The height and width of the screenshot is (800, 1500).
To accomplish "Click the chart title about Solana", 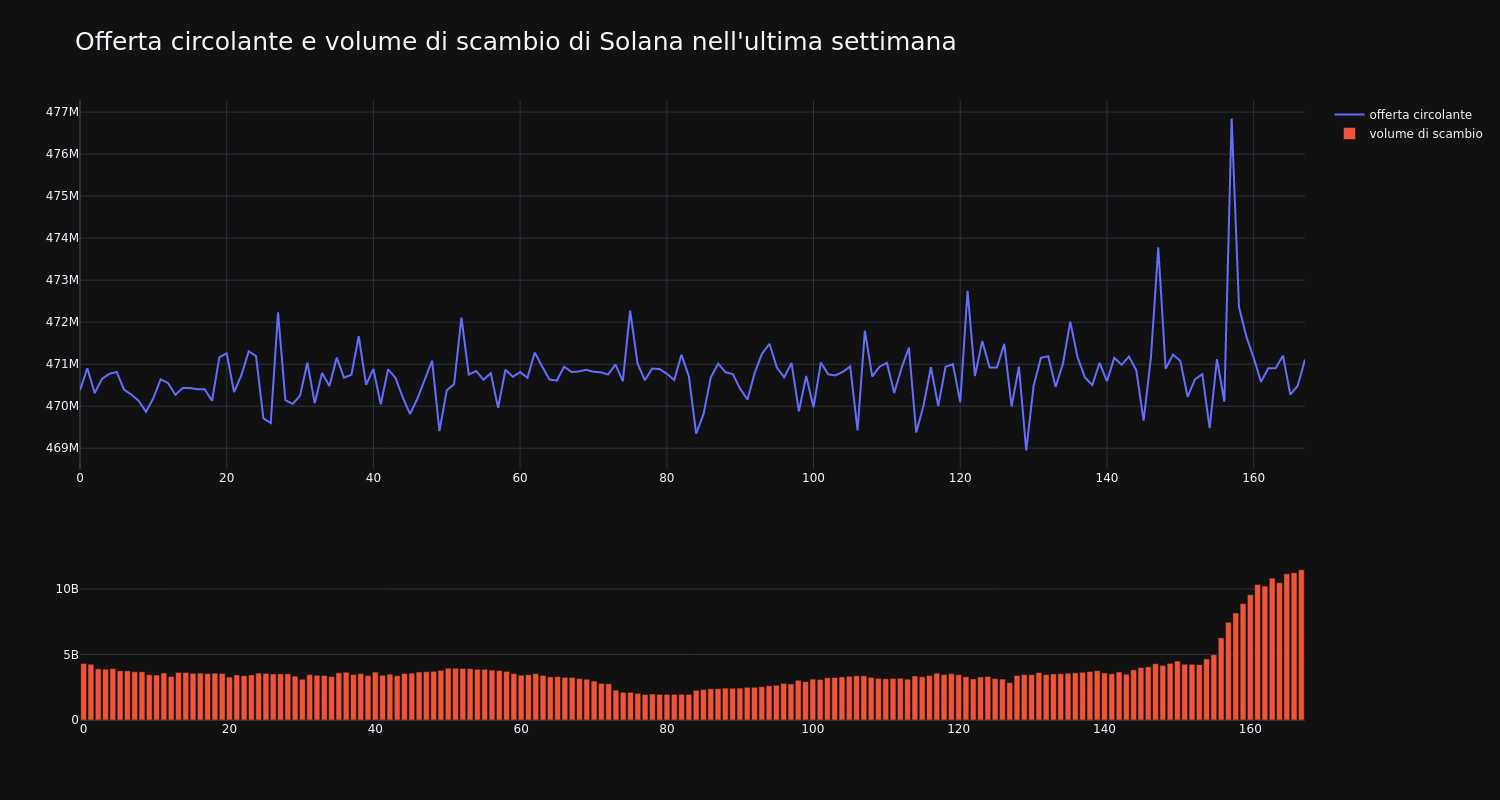I will 515,42.
